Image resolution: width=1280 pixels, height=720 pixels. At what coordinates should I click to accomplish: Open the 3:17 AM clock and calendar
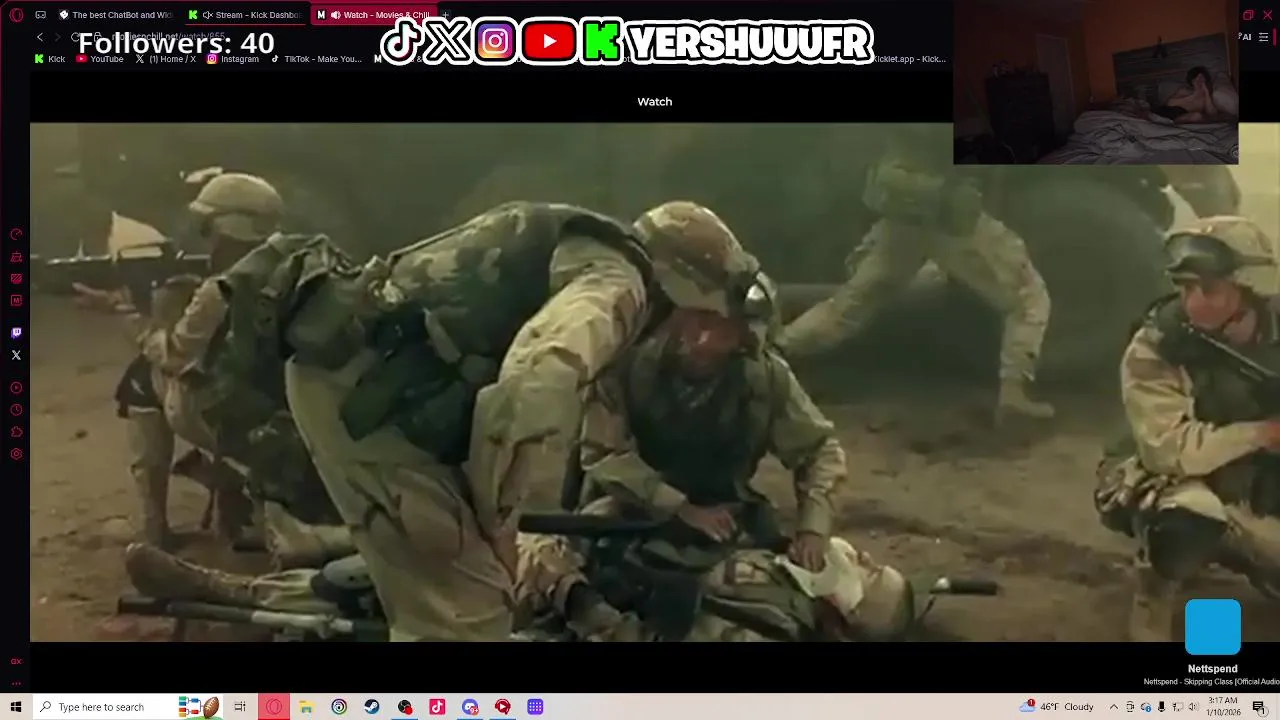coord(1223,707)
